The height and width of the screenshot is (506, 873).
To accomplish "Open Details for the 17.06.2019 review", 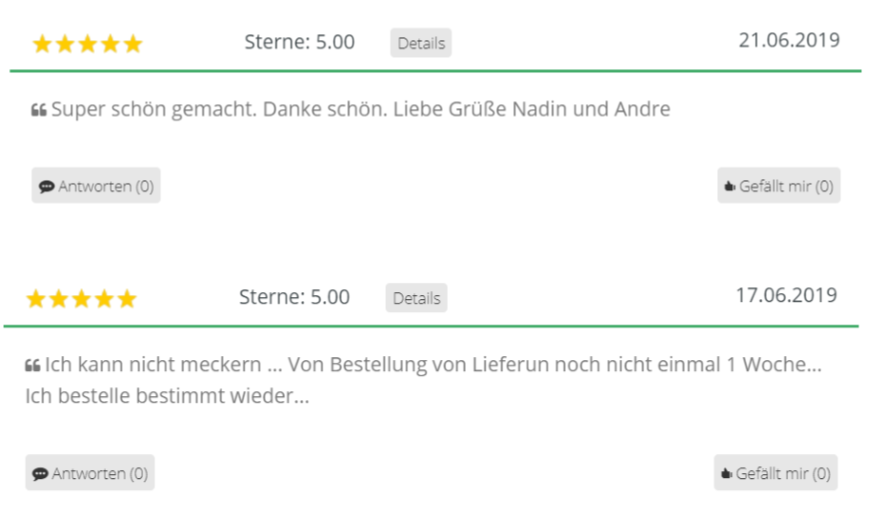I will click(416, 298).
